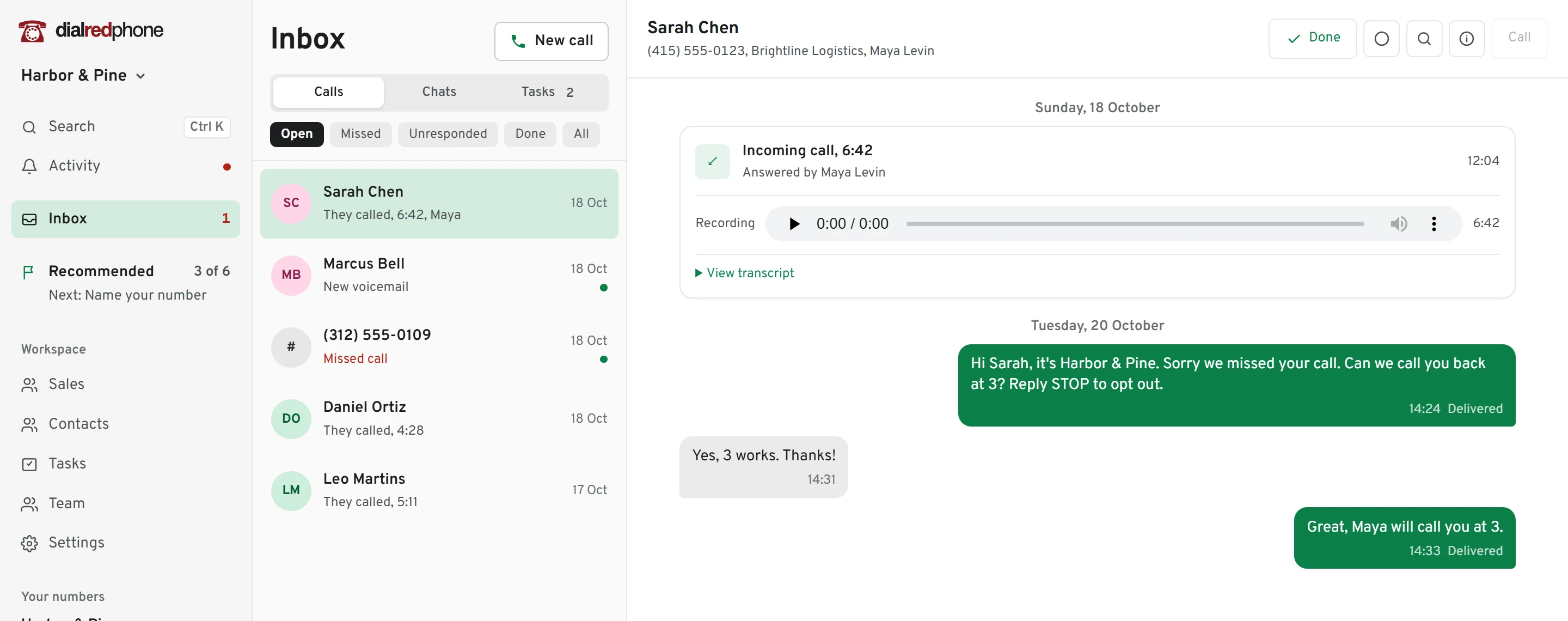The image size is (1568, 621).
Task: Mark the conversation as Done
Action: click(x=1312, y=38)
